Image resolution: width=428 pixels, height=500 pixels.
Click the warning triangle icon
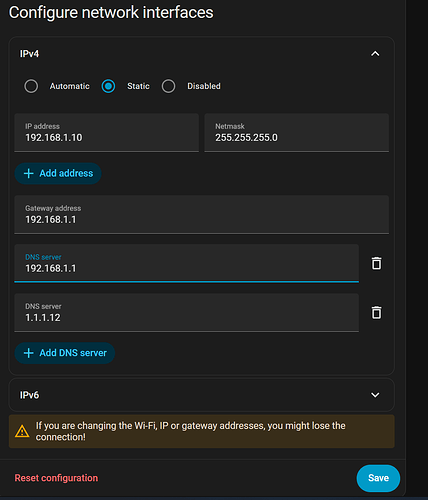click(x=22, y=431)
